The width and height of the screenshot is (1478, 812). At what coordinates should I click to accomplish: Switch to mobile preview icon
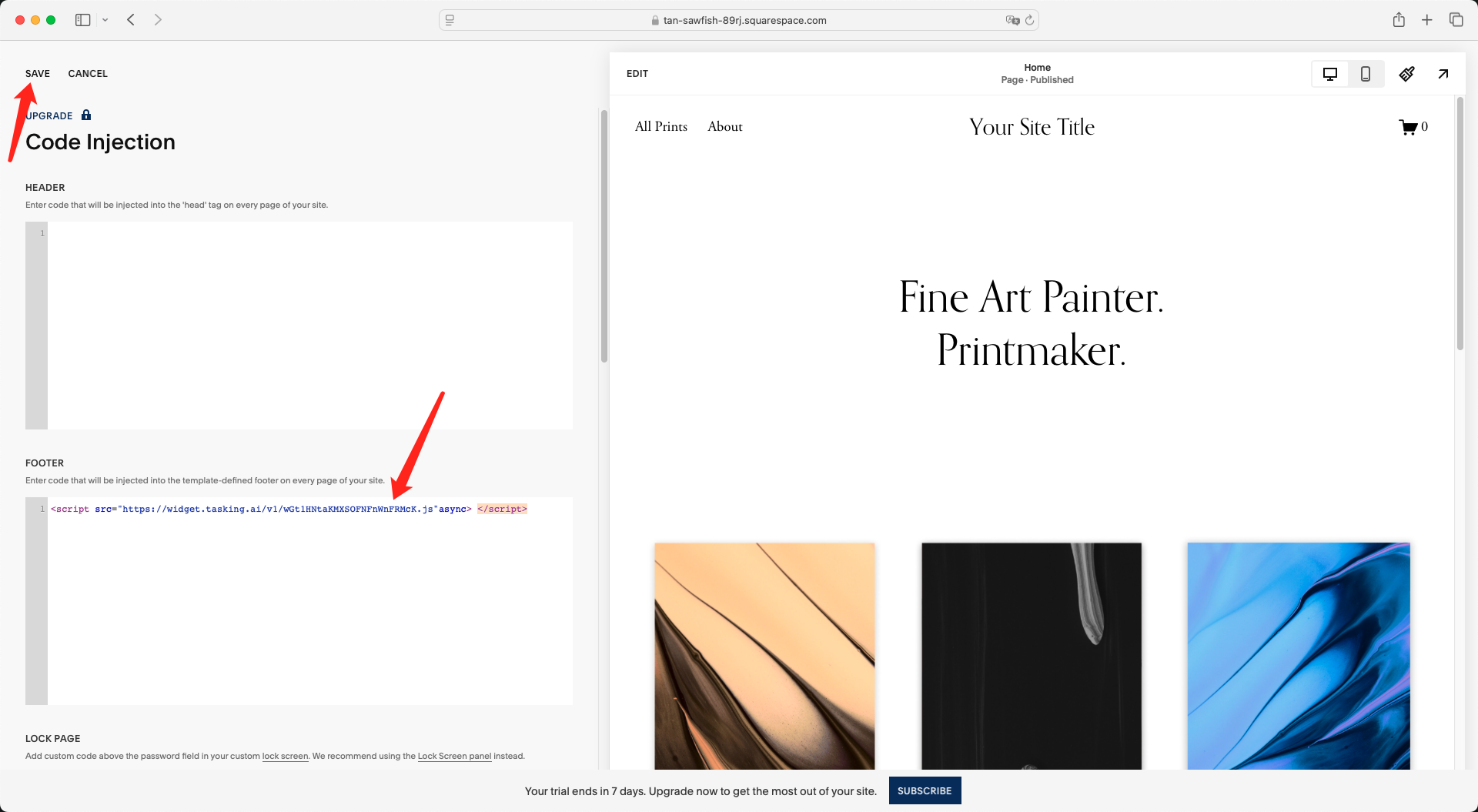(x=1366, y=74)
